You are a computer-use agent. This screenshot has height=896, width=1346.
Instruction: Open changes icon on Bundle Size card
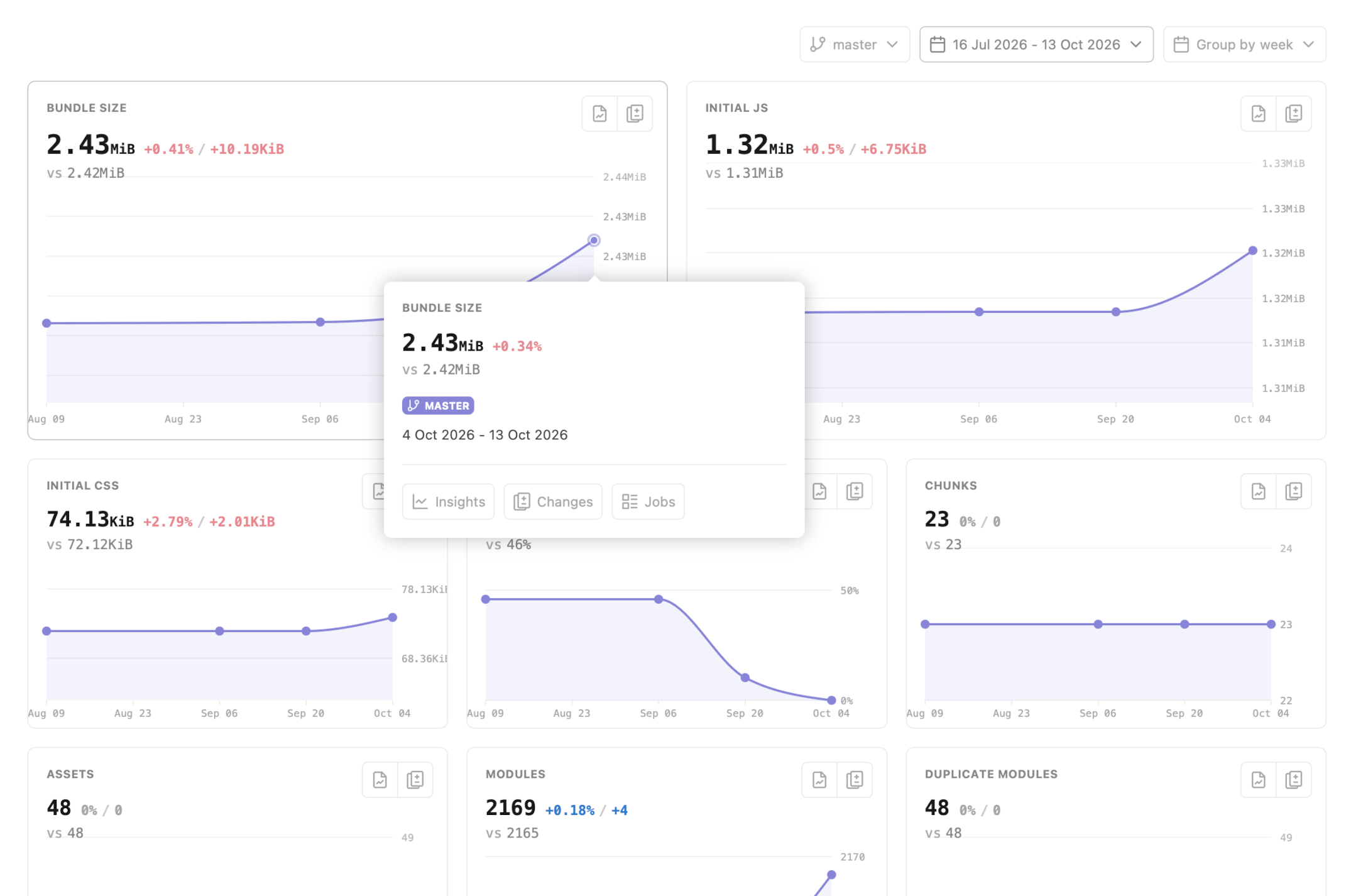point(635,114)
